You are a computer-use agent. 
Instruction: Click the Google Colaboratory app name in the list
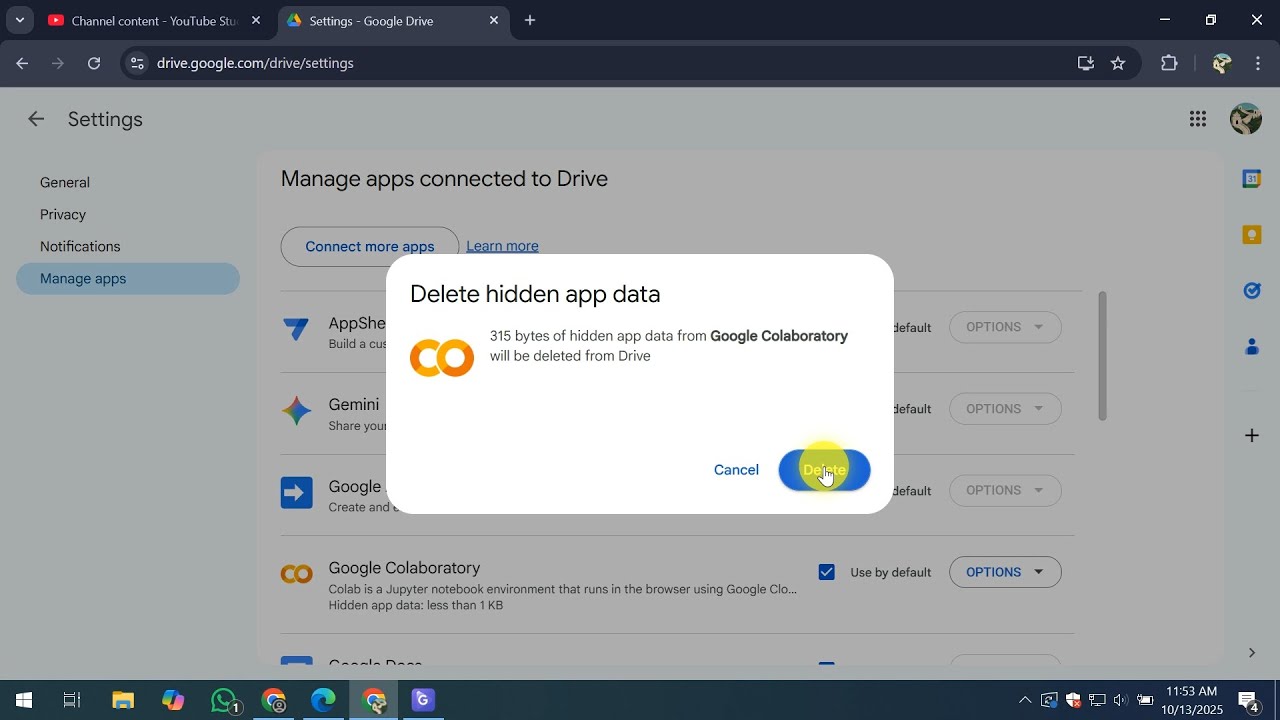[404, 567]
